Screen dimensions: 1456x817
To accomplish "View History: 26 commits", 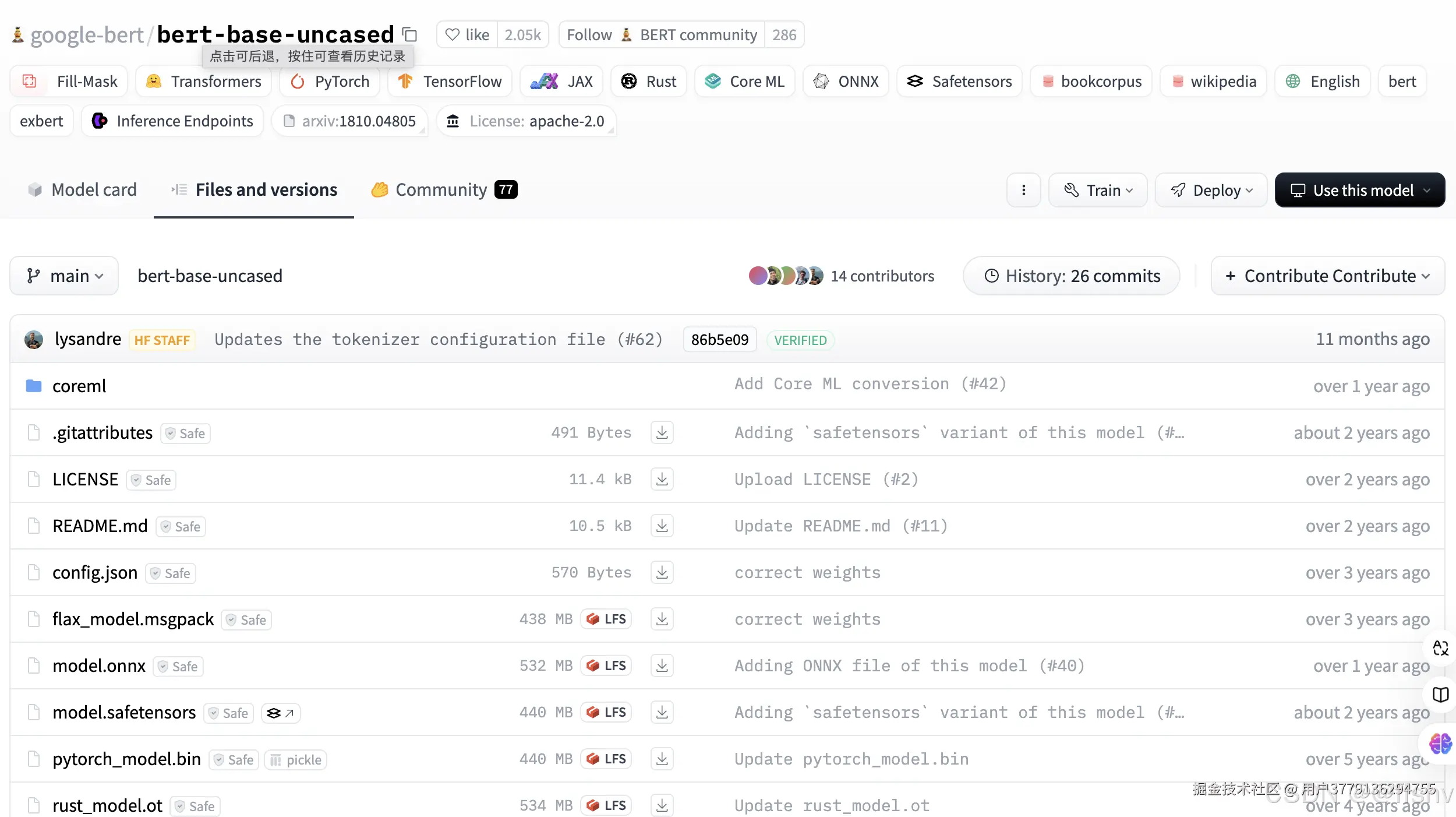I will coord(1071,276).
